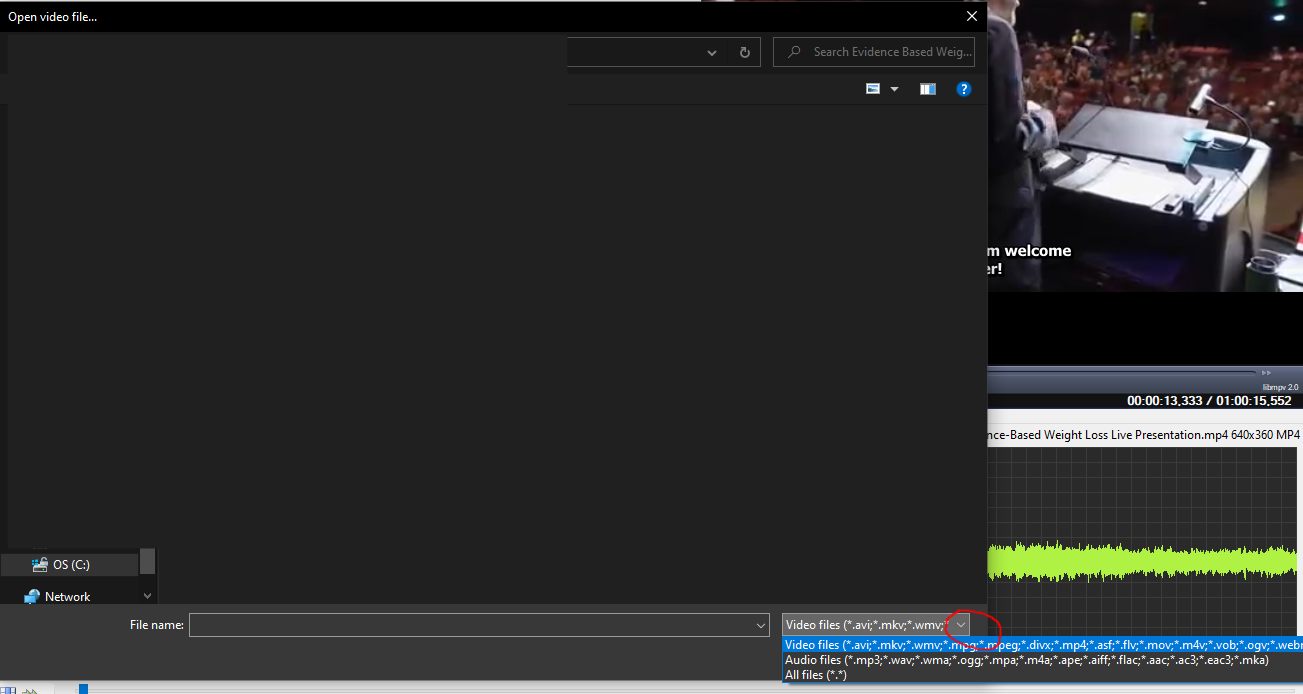Open the address bar history dropdown
This screenshot has width=1303, height=694.
pos(711,52)
